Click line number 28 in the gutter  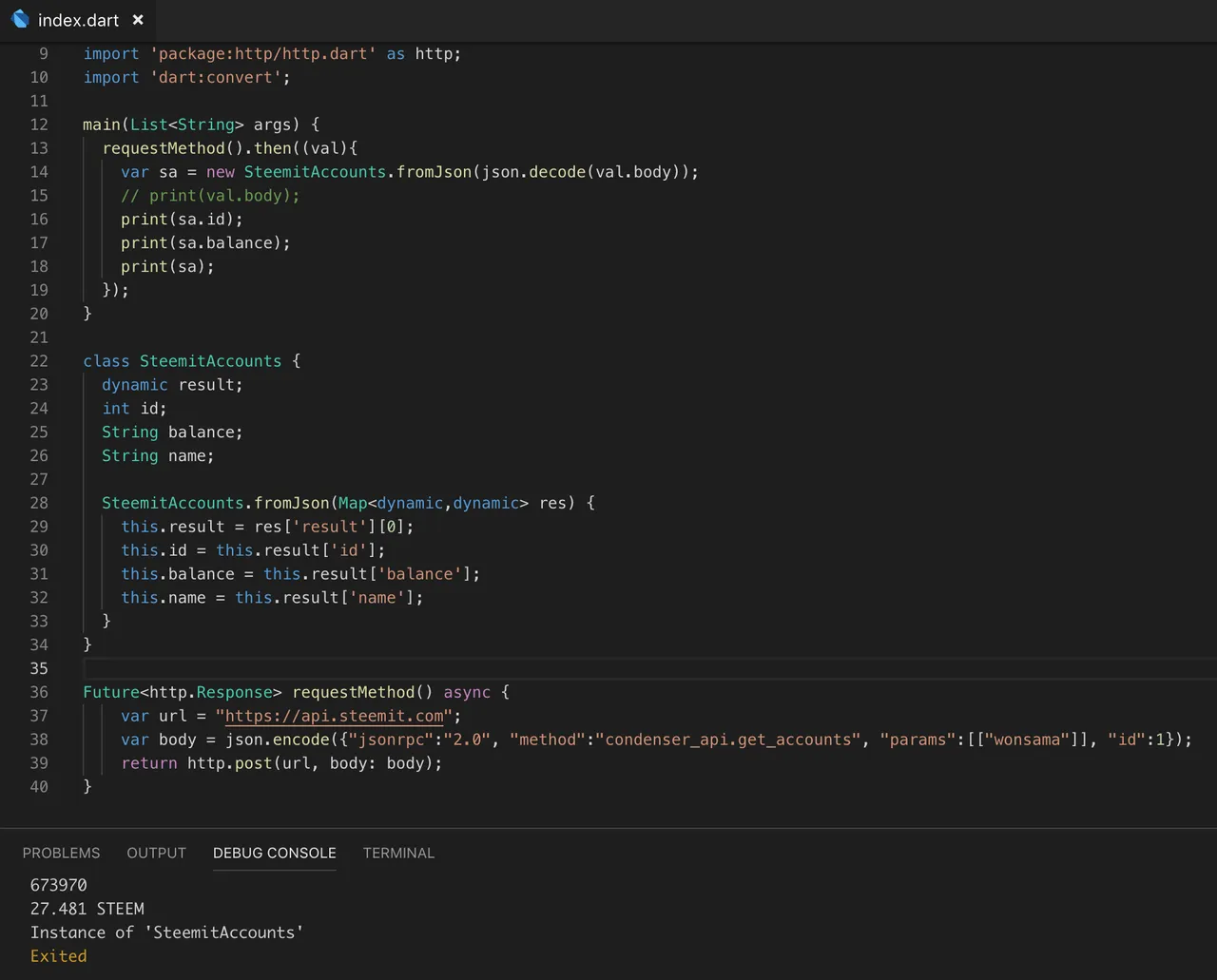click(x=39, y=503)
